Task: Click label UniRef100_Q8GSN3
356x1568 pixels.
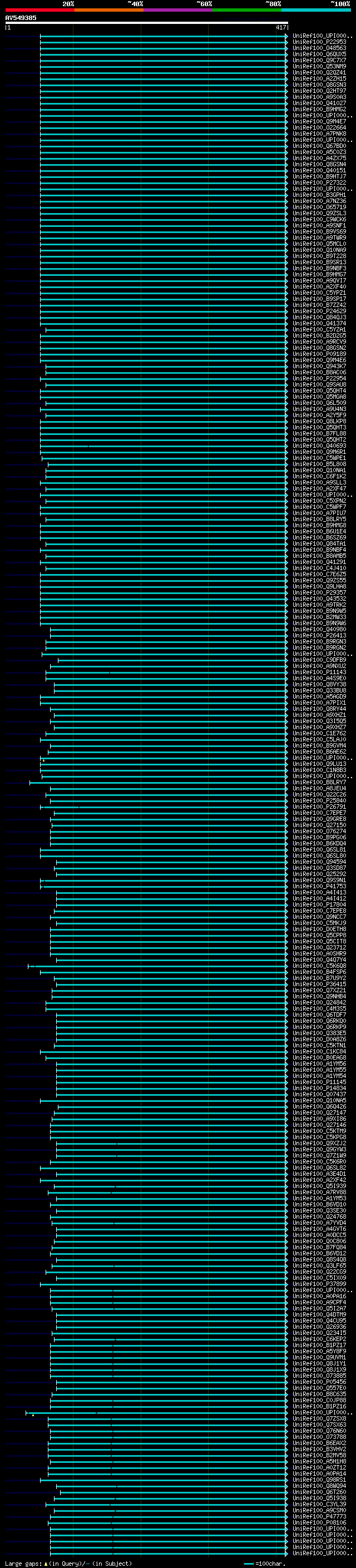Action: pyautogui.click(x=319, y=85)
